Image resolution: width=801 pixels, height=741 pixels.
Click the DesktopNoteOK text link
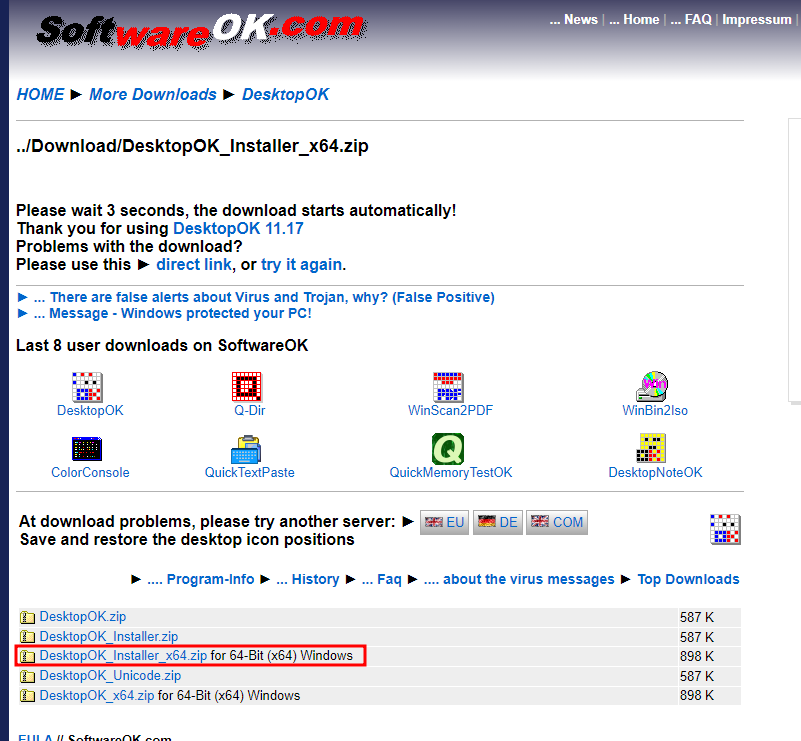tap(655, 472)
